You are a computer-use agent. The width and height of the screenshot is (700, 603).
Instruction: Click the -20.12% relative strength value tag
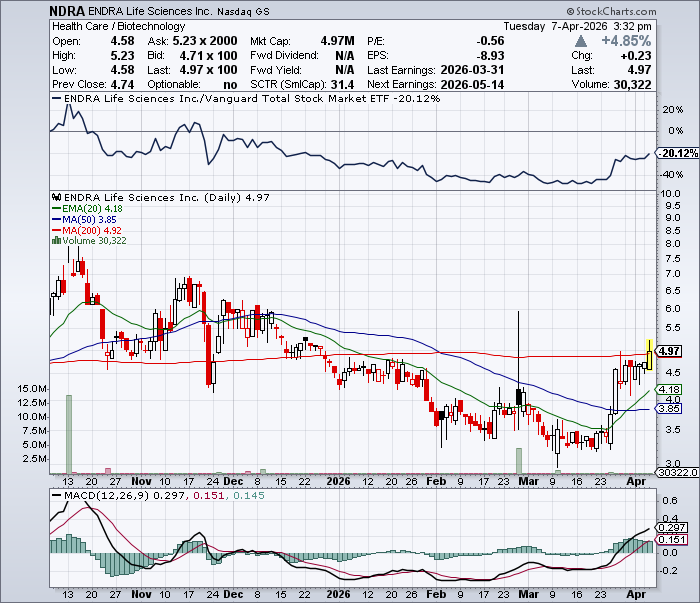tap(678, 153)
